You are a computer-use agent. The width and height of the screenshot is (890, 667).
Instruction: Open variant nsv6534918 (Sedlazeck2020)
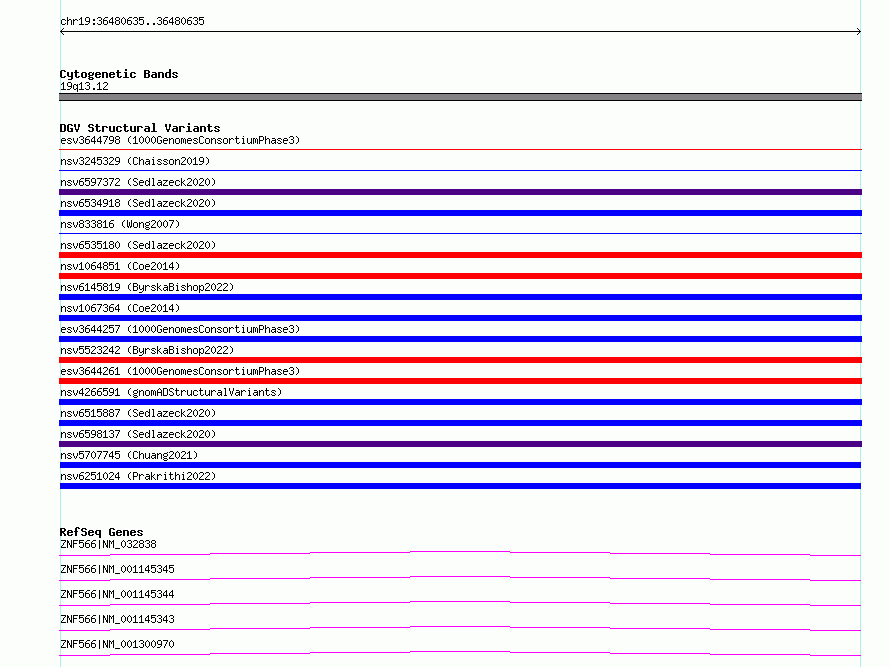[138, 203]
